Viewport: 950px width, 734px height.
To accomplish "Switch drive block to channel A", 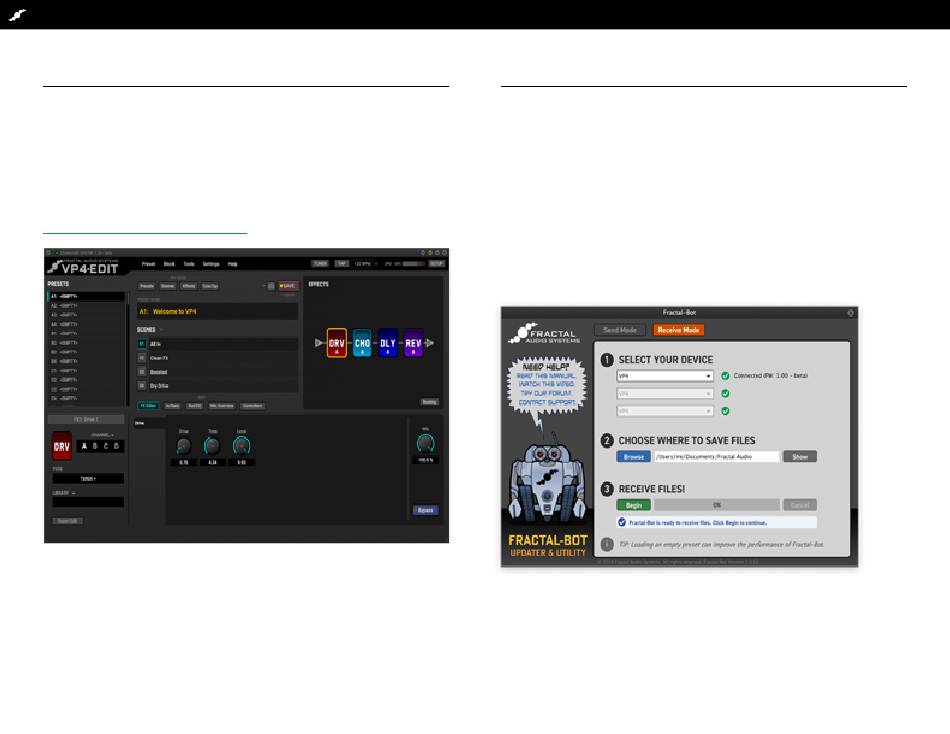I will click(x=84, y=446).
